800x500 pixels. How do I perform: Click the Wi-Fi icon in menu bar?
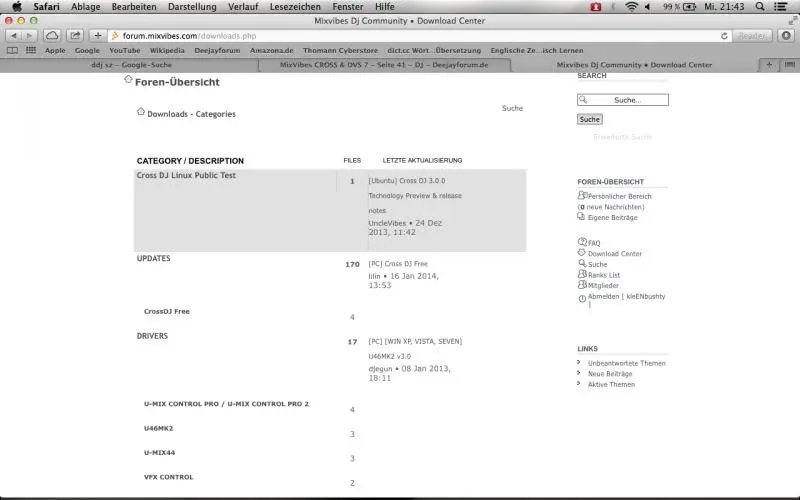[631, 7]
